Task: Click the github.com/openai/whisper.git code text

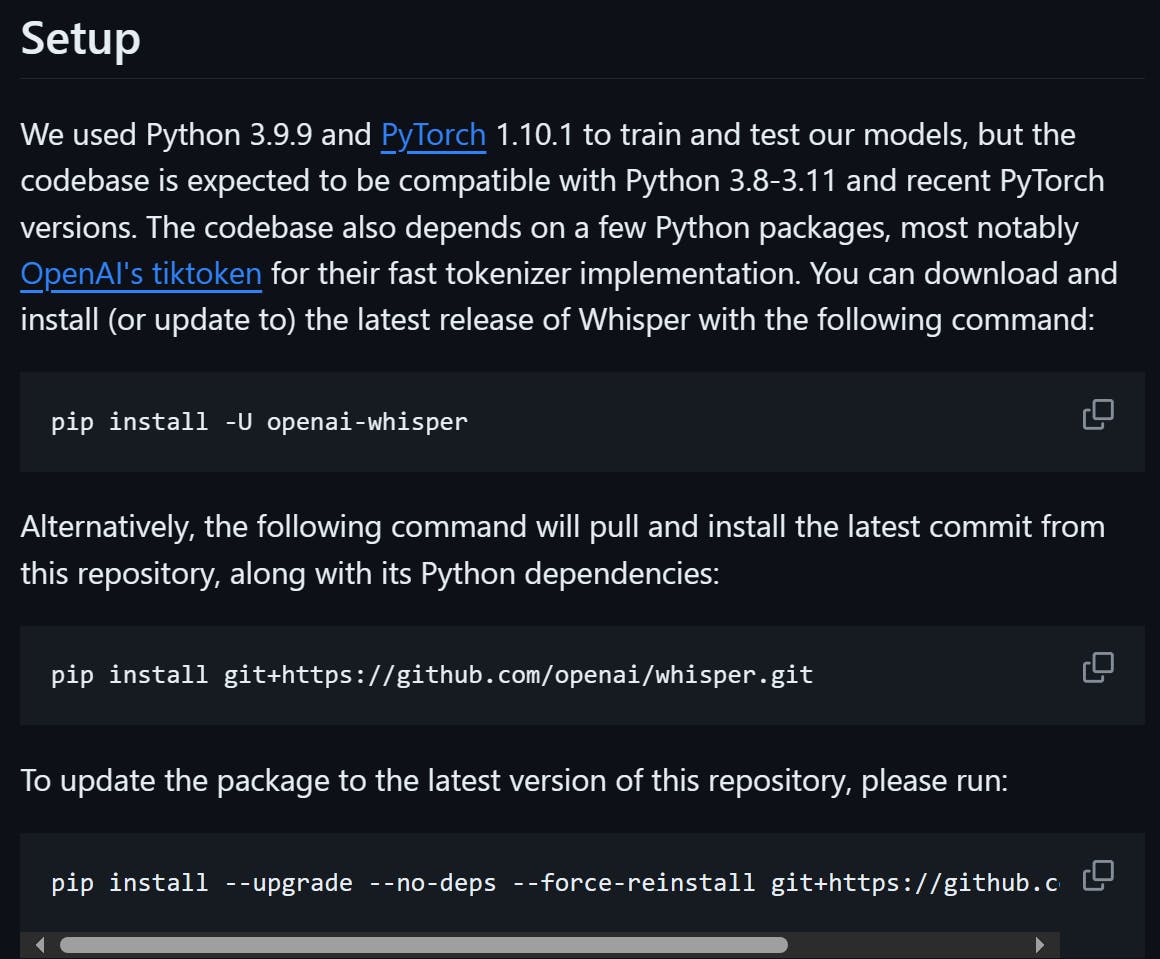Action: [x=518, y=675]
